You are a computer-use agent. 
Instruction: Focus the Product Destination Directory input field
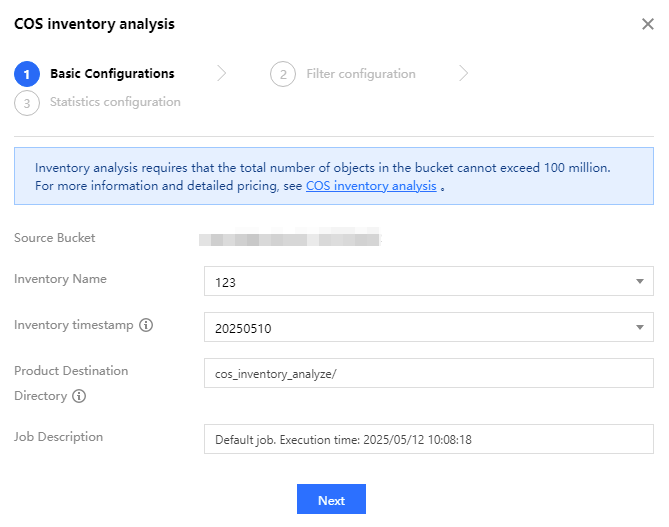coord(428,373)
